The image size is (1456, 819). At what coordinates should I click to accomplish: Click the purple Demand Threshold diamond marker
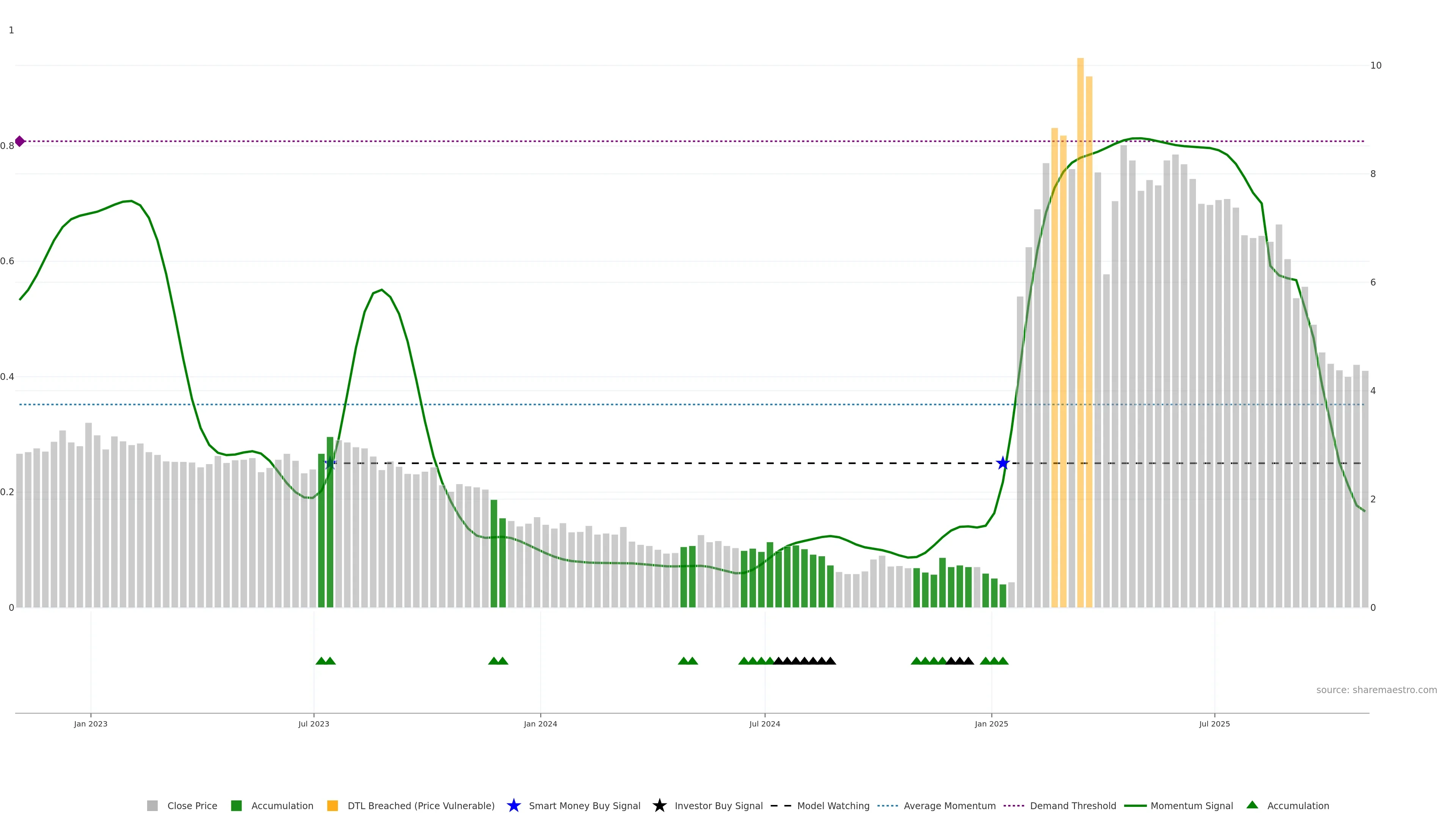(20, 141)
